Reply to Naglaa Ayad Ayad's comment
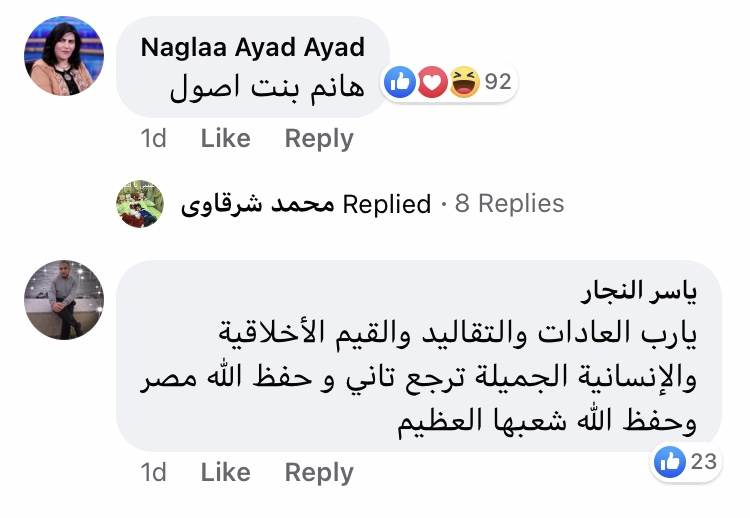Screen dimensions: 750x518 pos(318,139)
